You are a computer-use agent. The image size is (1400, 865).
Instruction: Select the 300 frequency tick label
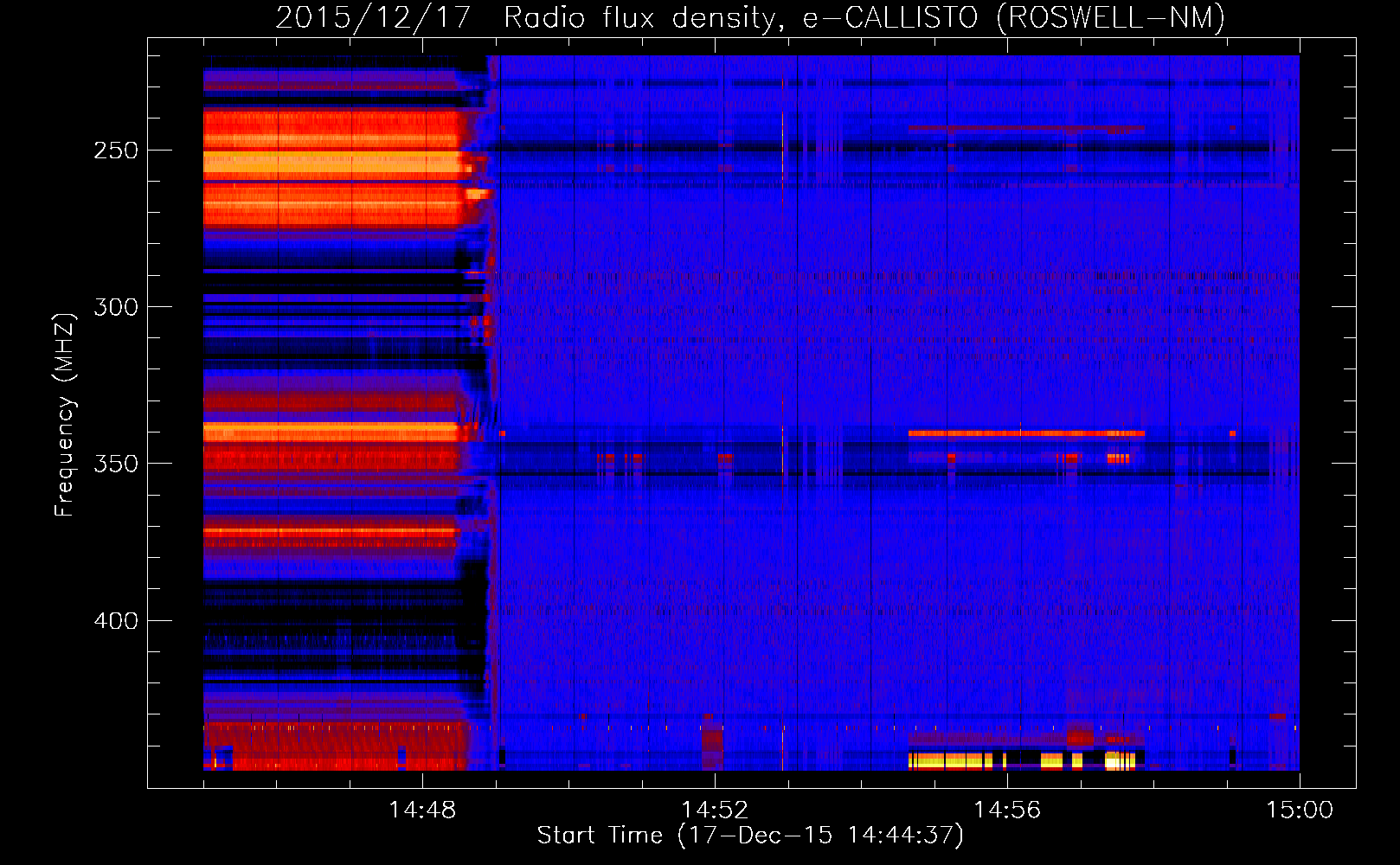tap(116, 307)
